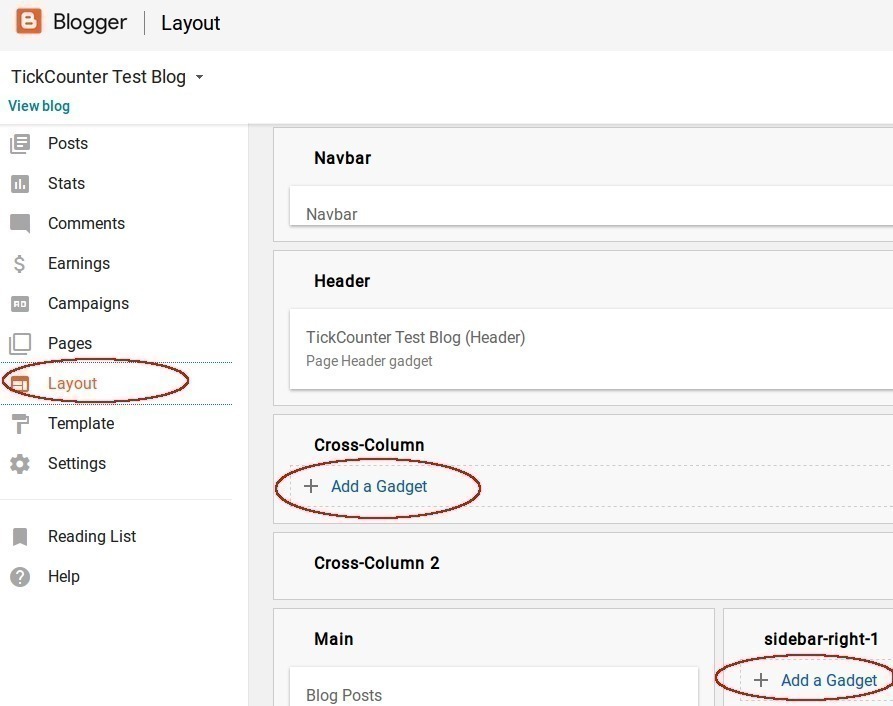Click the Reading List bookmark icon
The height and width of the screenshot is (706, 893).
(x=20, y=537)
